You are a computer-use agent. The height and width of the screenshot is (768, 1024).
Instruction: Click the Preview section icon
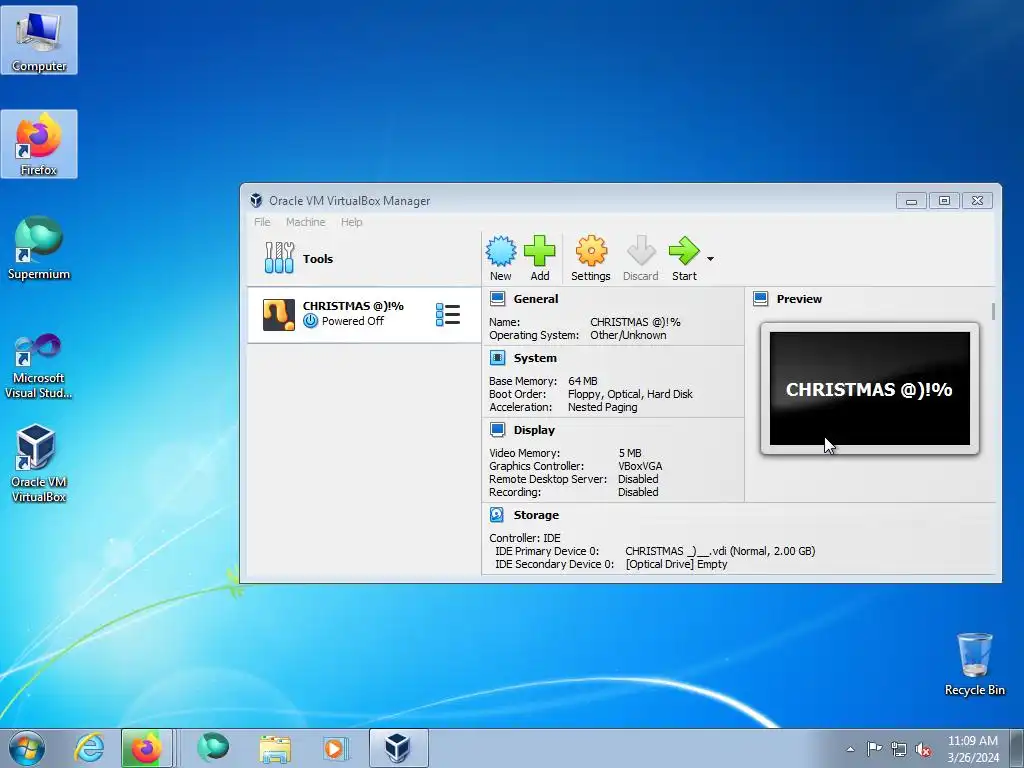[761, 299]
